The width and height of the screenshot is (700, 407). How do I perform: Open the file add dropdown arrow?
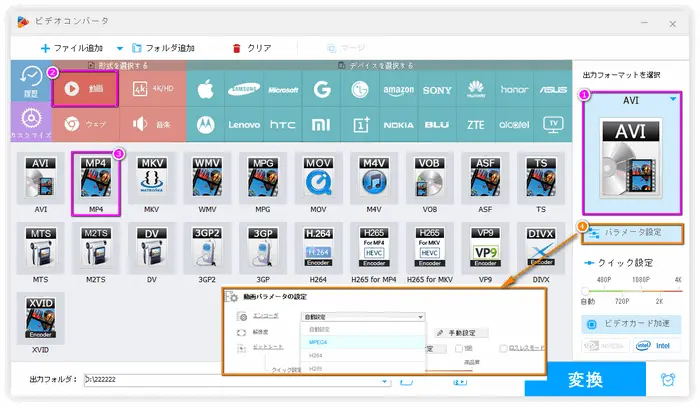click(x=120, y=48)
